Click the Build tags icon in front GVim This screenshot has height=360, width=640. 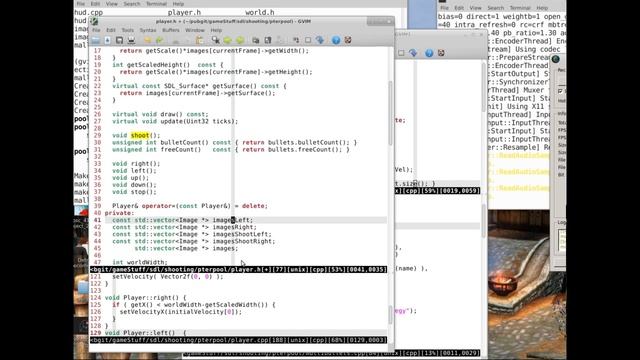[x=308, y=40]
